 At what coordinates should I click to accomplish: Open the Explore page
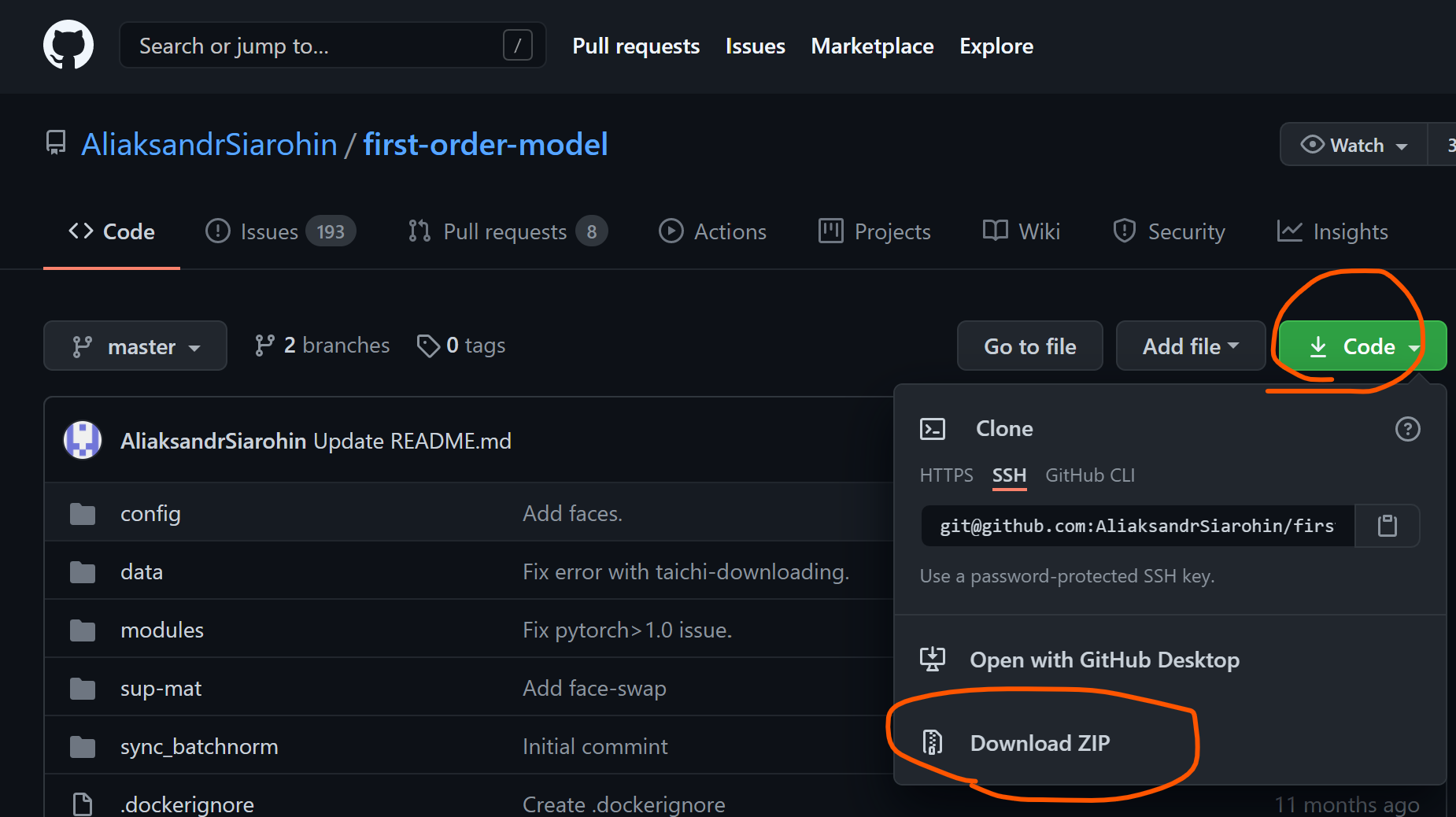point(996,46)
